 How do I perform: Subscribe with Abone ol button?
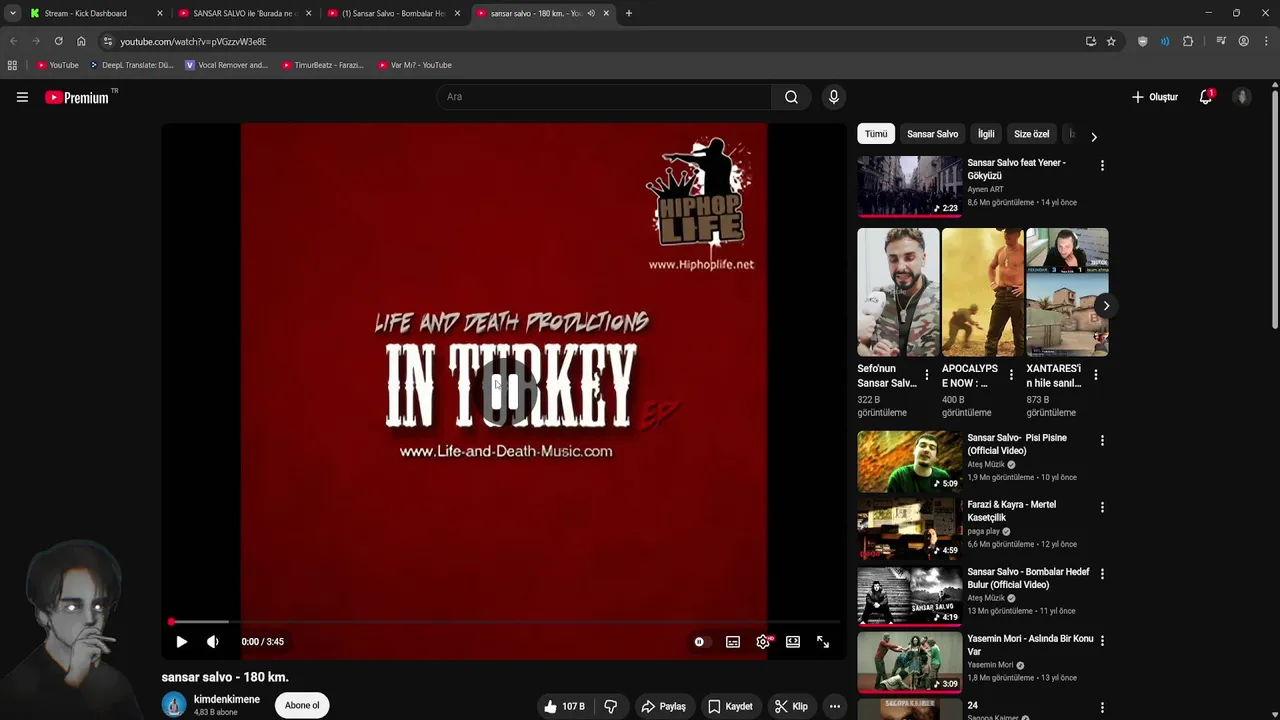click(302, 705)
